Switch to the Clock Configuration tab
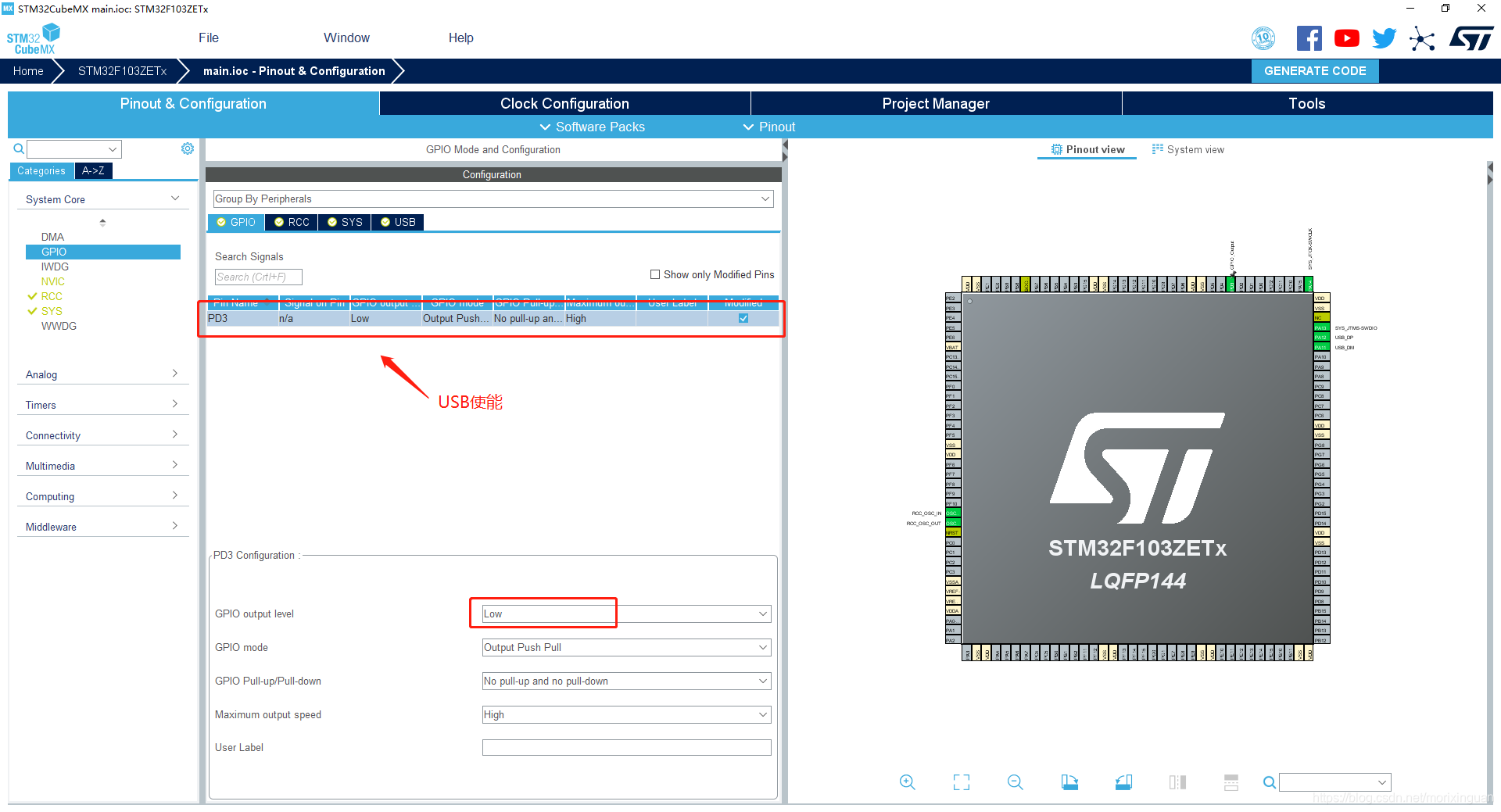This screenshot has width=1501, height=812. [x=564, y=103]
